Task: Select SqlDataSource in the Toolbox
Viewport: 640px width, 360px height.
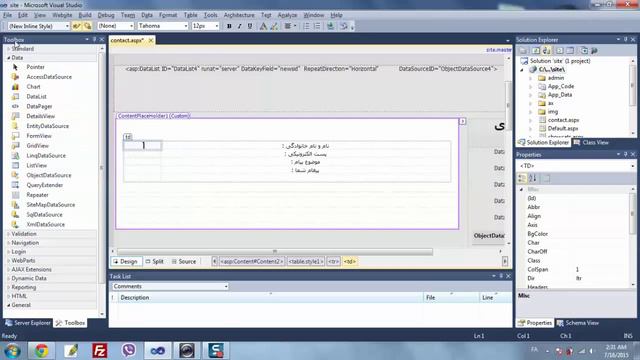Action: (x=44, y=214)
